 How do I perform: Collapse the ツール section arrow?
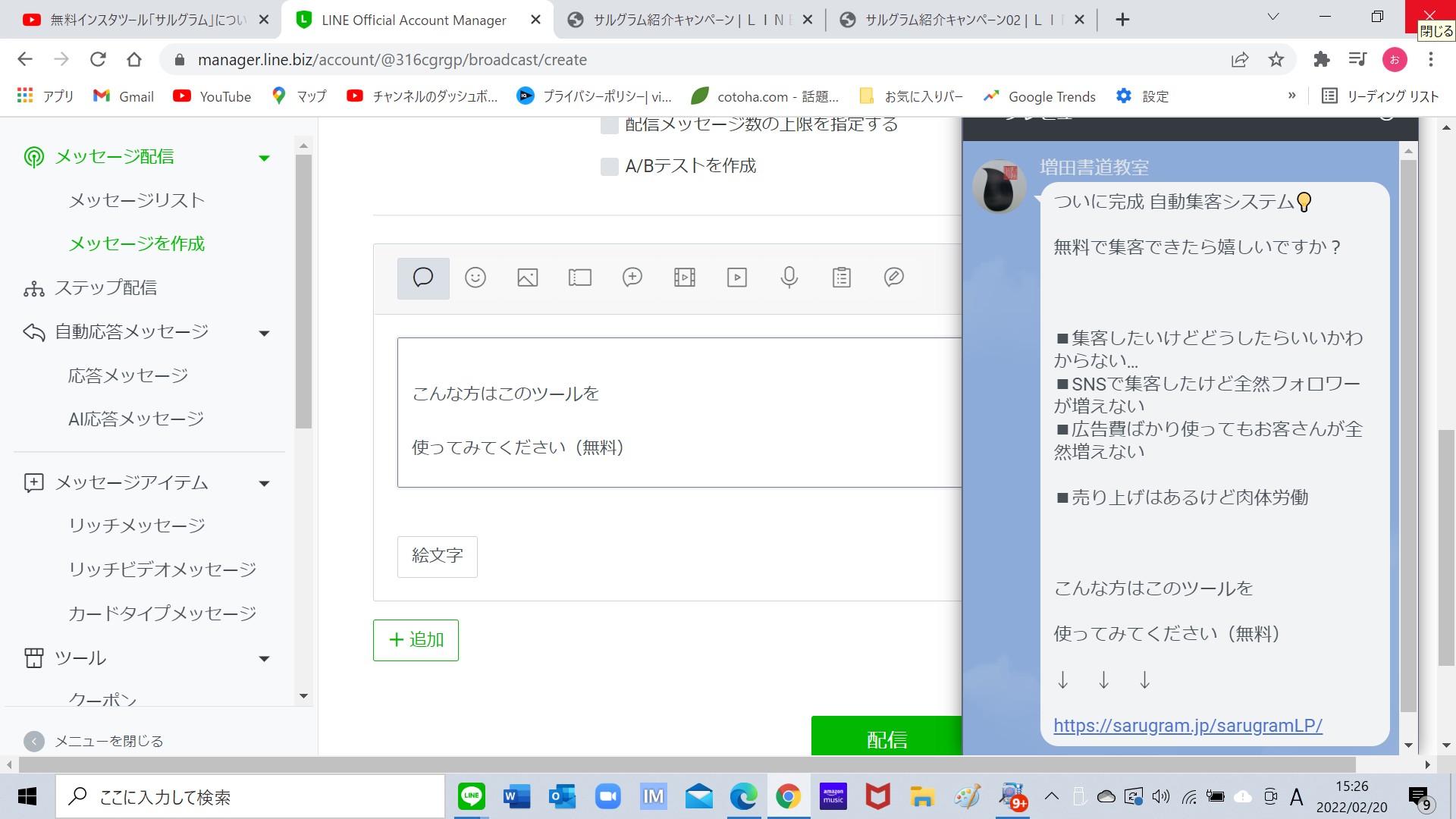tap(264, 659)
